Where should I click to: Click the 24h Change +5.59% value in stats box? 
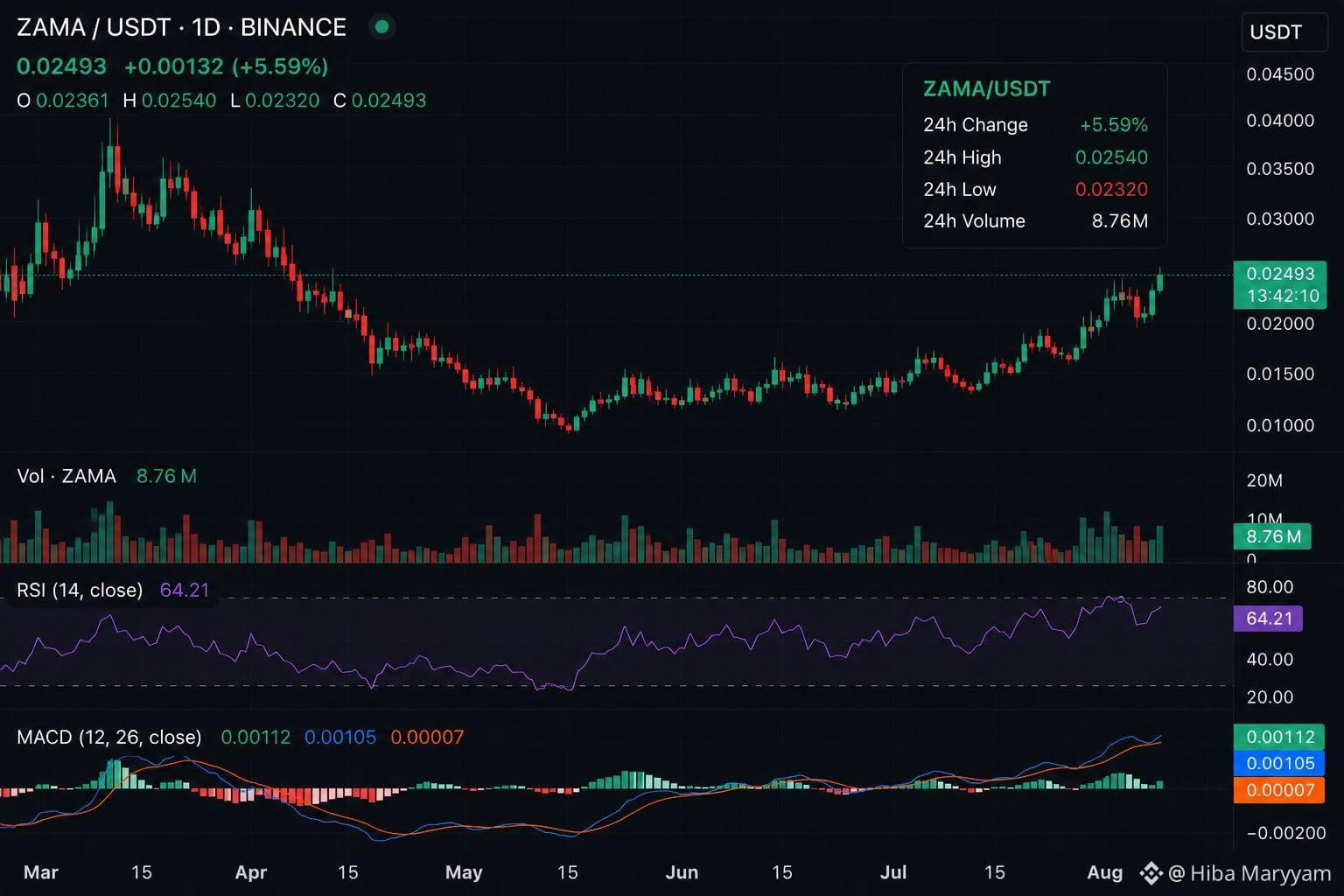(1113, 125)
